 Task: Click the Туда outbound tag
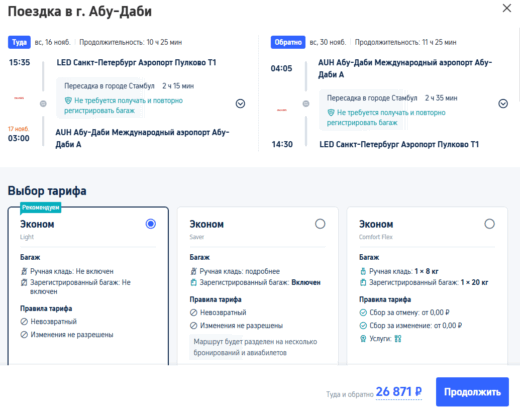pos(19,42)
